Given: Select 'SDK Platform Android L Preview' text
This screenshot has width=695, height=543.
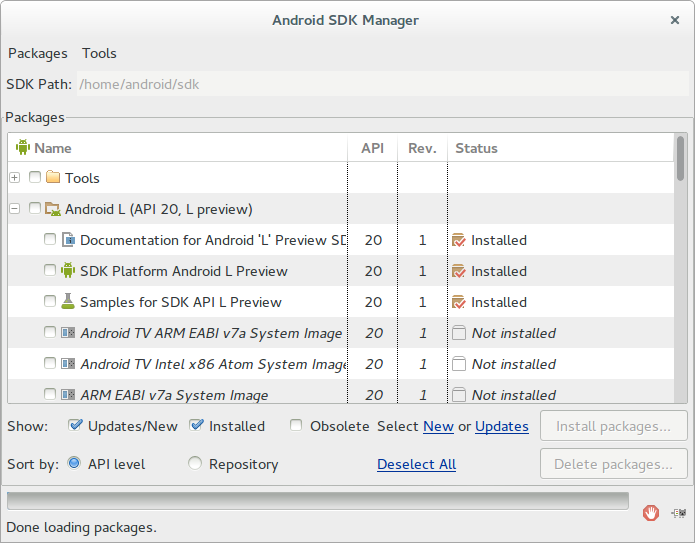Looking at the screenshot, I should coord(184,271).
